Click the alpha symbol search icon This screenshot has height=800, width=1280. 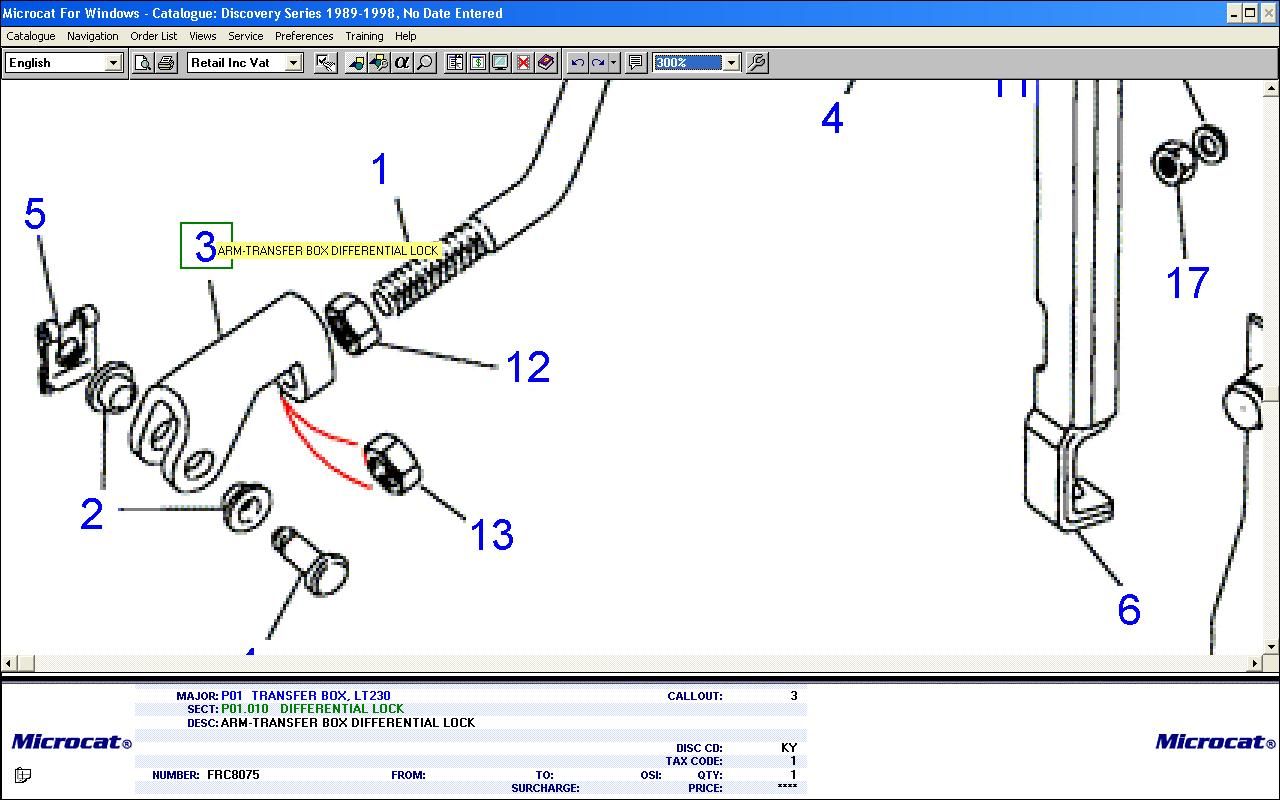point(402,62)
